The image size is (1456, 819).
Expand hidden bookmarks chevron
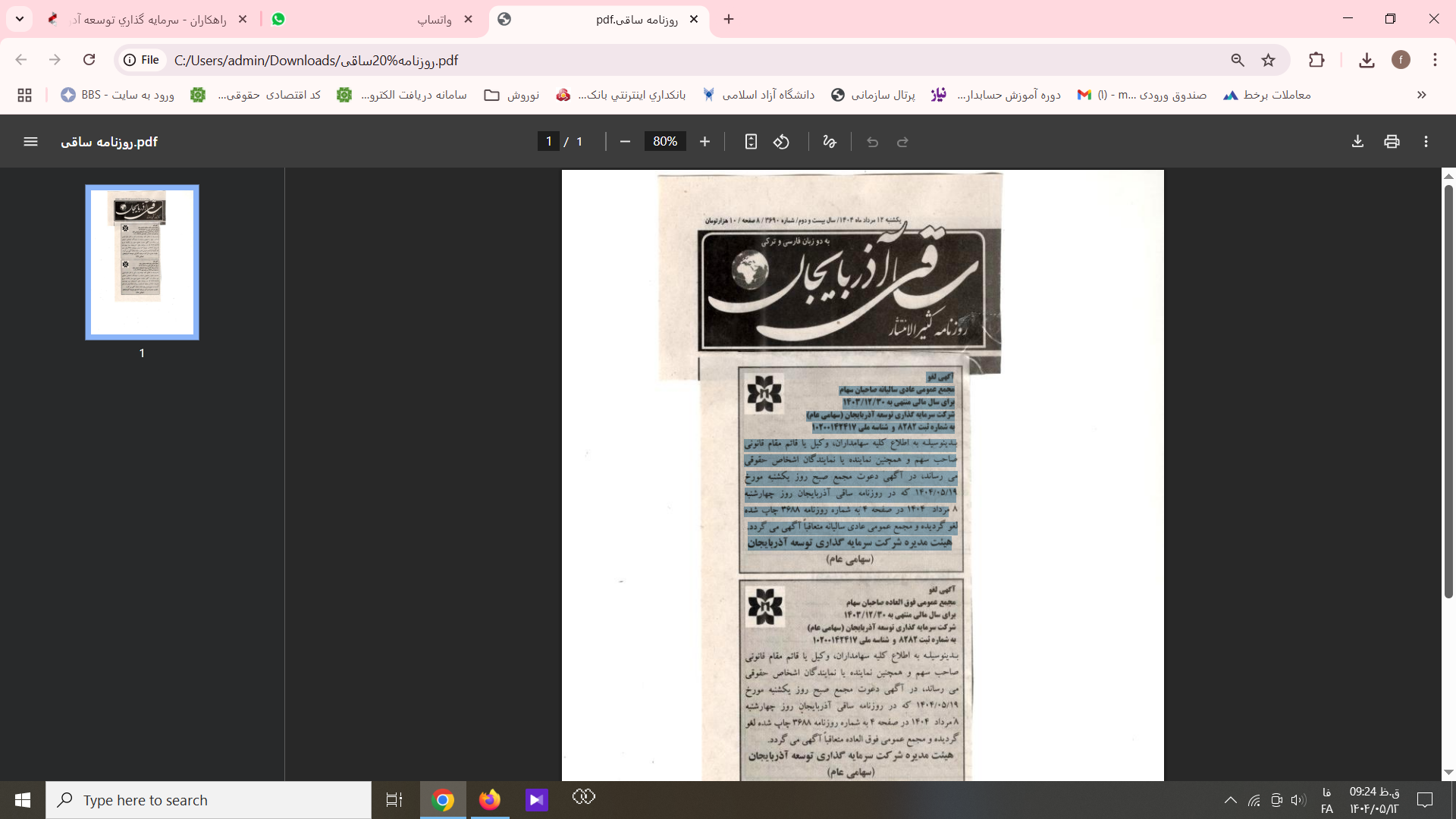tap(1422, 95)
